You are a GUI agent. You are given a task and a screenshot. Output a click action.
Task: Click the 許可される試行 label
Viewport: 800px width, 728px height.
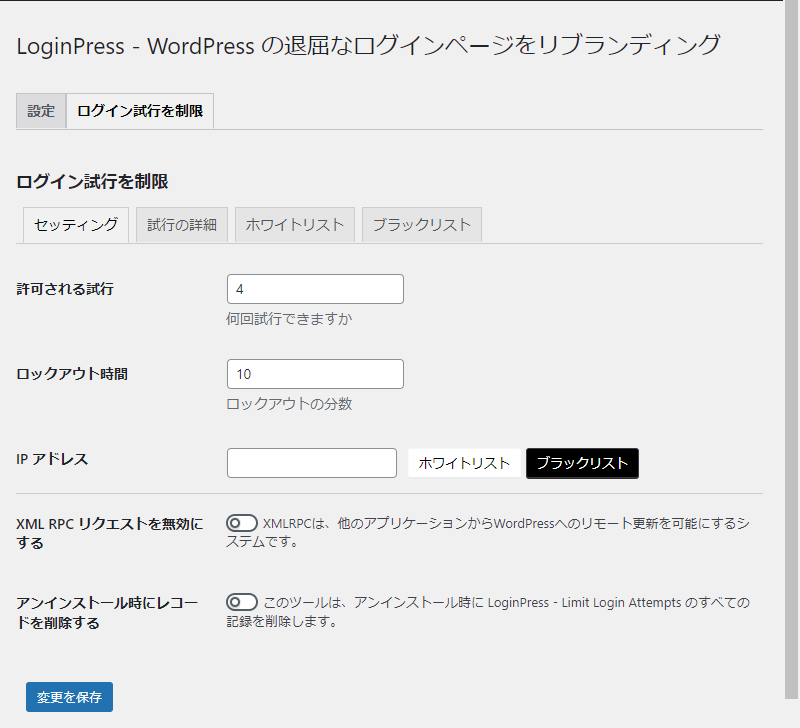pos(65,289)
